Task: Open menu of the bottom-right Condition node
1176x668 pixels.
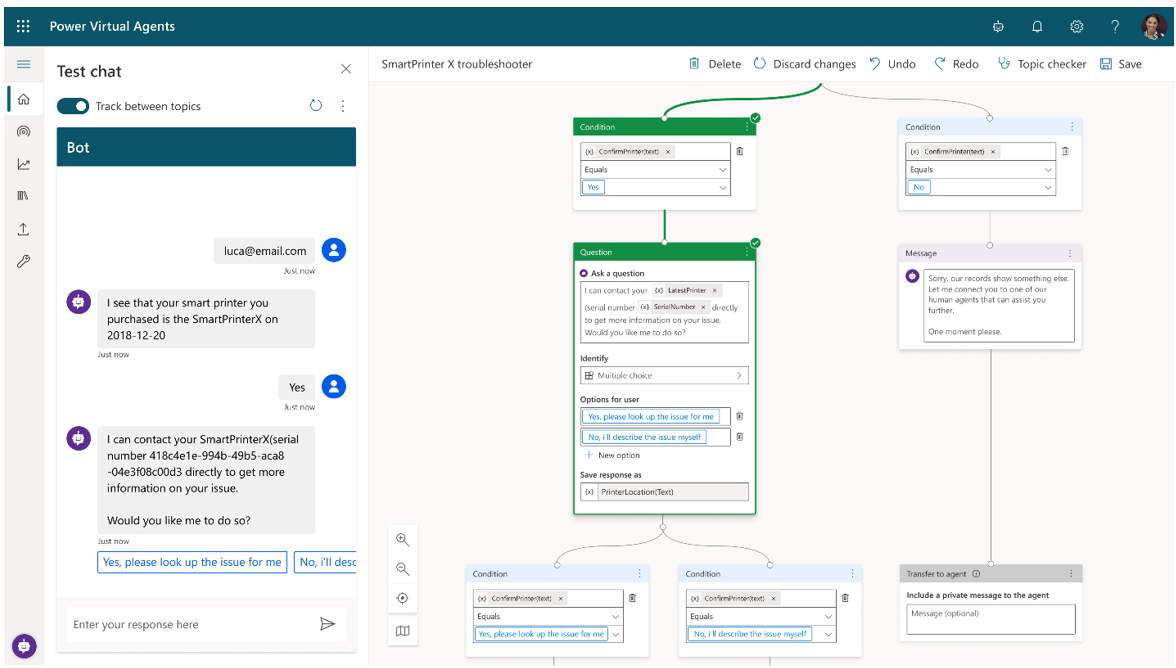Action: point(853,574)
